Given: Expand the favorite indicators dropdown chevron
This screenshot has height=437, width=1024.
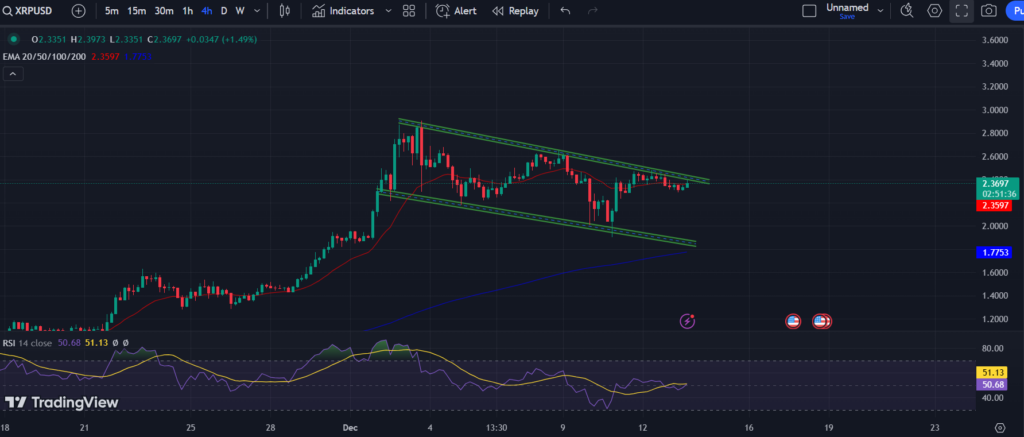Looking at the screenshot, I should [x=389, y=11].
